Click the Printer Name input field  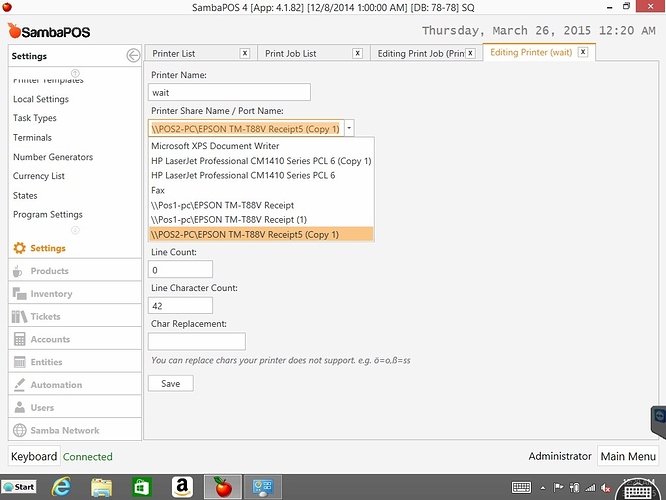pos(229,92)
